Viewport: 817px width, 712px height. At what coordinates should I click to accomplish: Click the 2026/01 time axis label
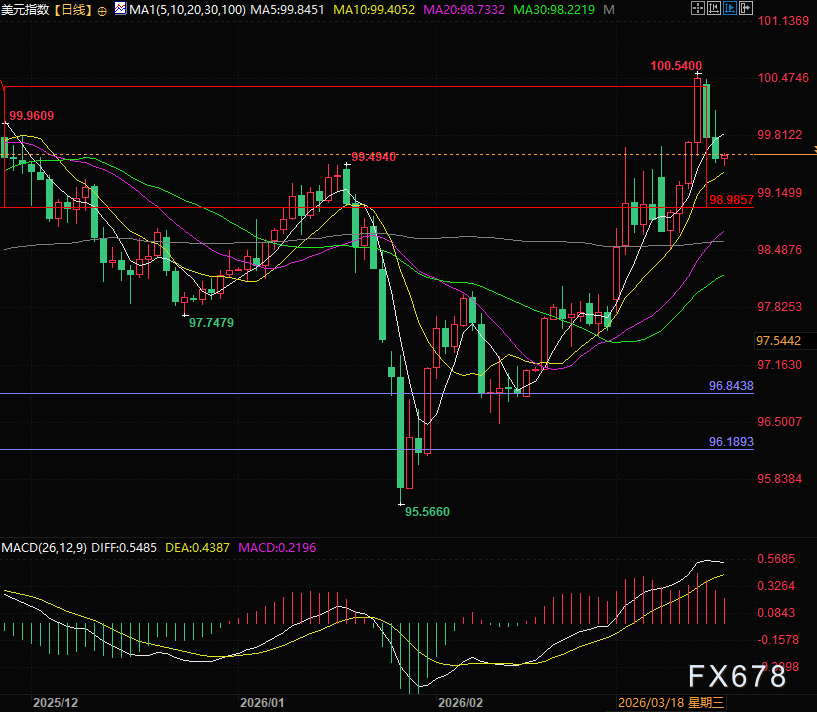tap(262, 703)
